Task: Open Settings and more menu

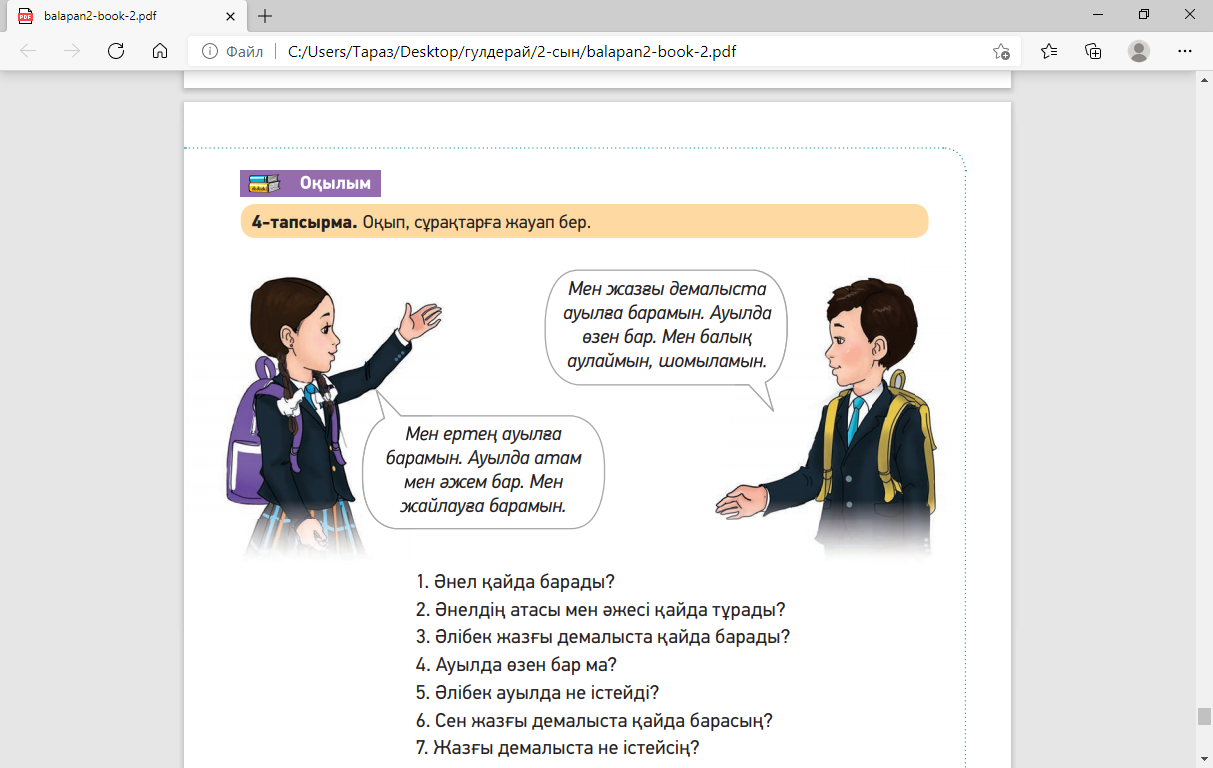Action: (1184, 51)
